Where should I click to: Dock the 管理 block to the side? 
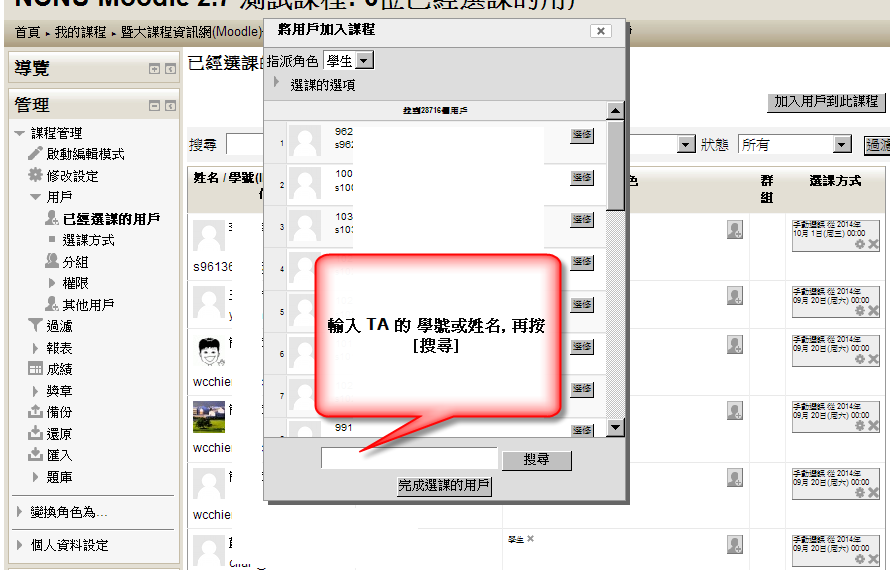(170, 106)
